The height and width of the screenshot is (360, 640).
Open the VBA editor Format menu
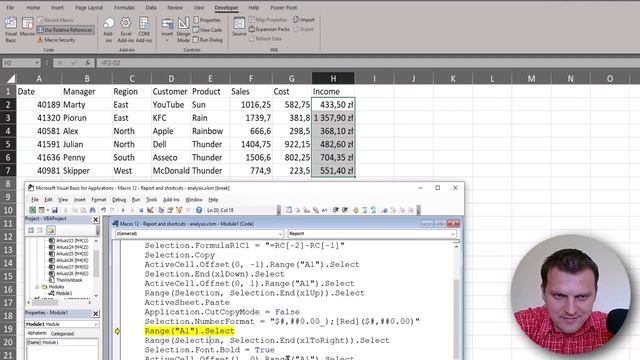point(98,200)
